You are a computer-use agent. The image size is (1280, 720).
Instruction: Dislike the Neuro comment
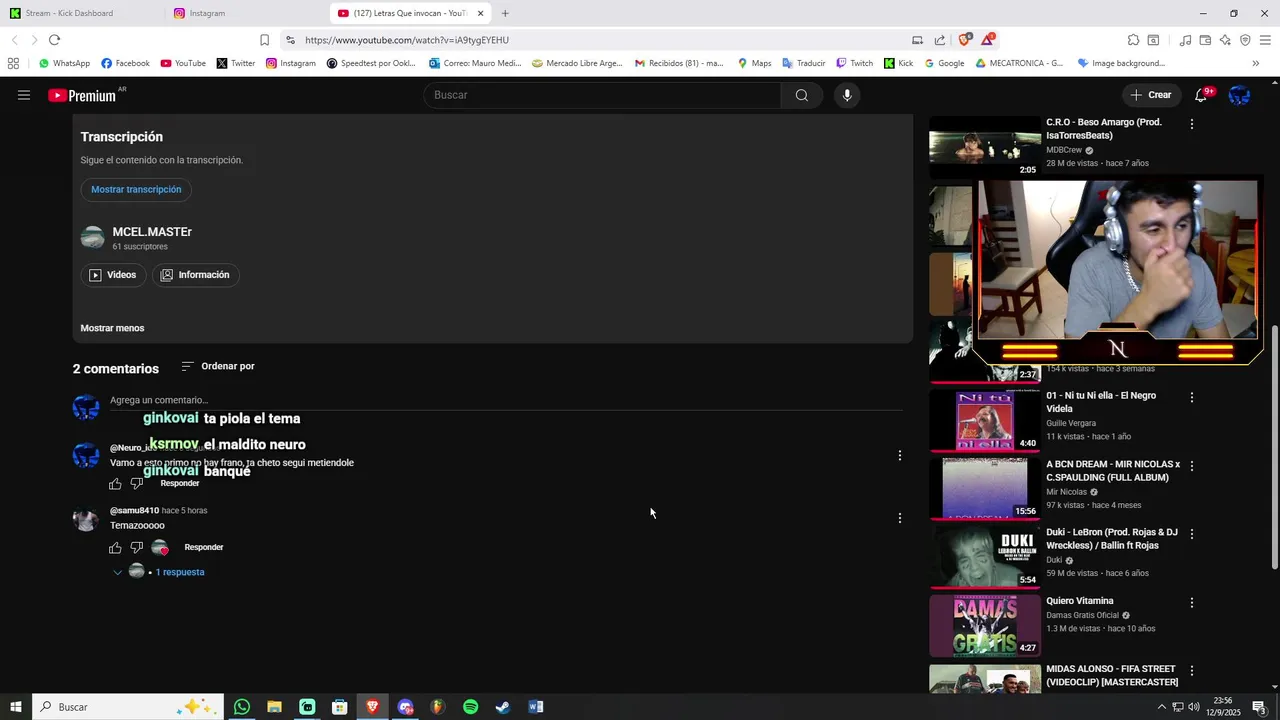(137, 484)
